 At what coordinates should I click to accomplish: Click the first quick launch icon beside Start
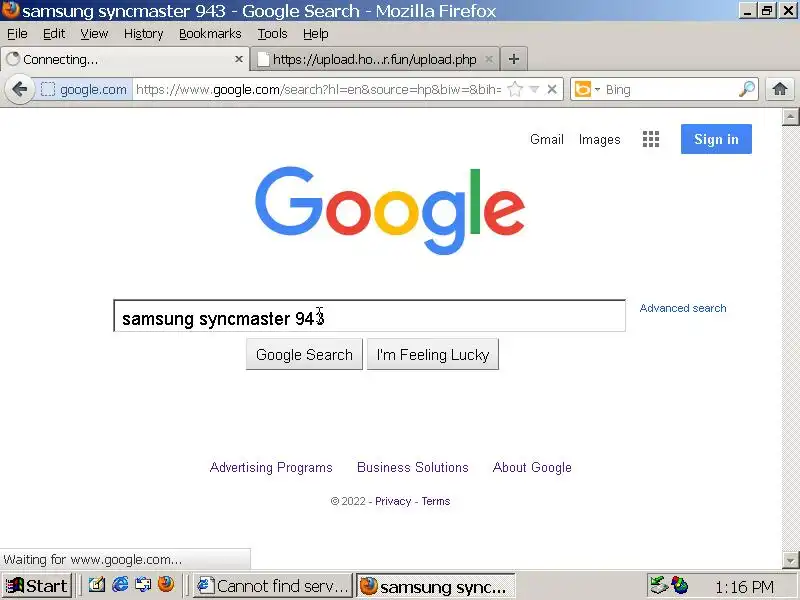coord(97,585)
